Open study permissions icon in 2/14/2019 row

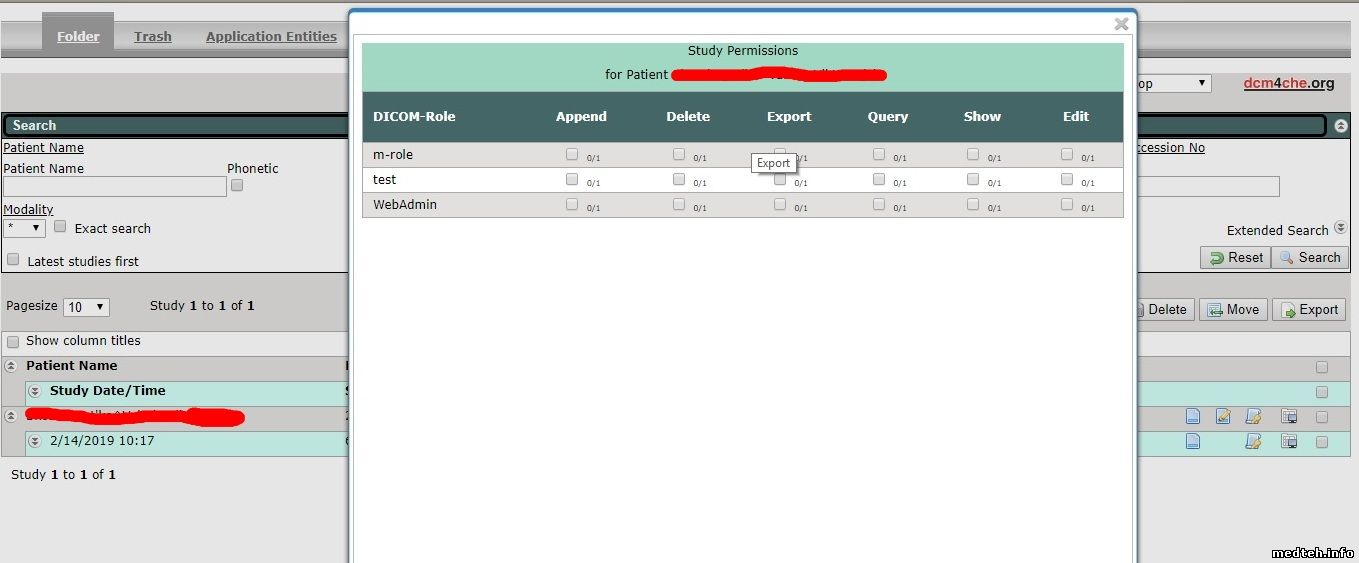pyautogui.click(x=1254, y=441)
